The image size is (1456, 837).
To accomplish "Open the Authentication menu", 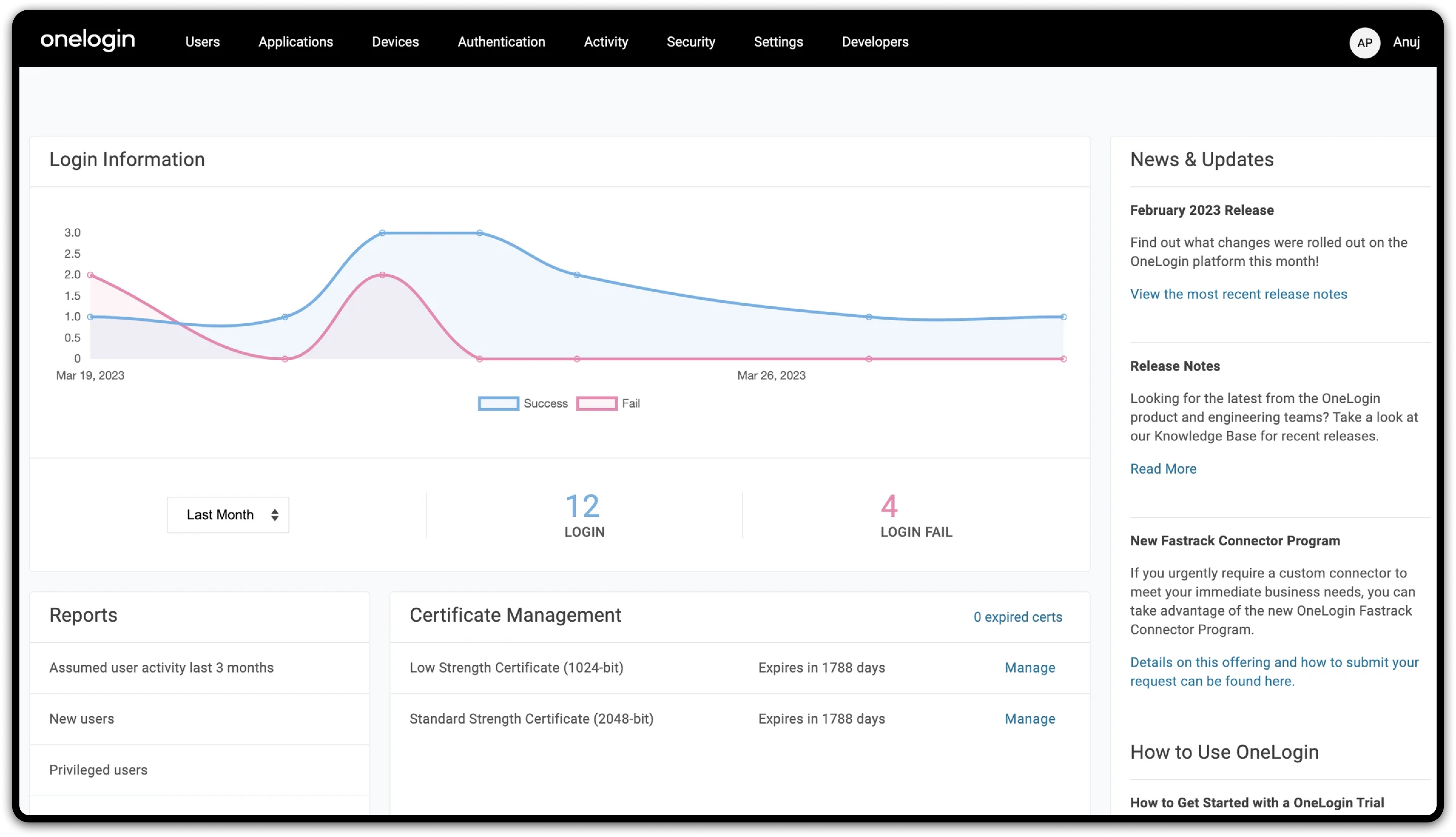I will (x=501, y=42).
